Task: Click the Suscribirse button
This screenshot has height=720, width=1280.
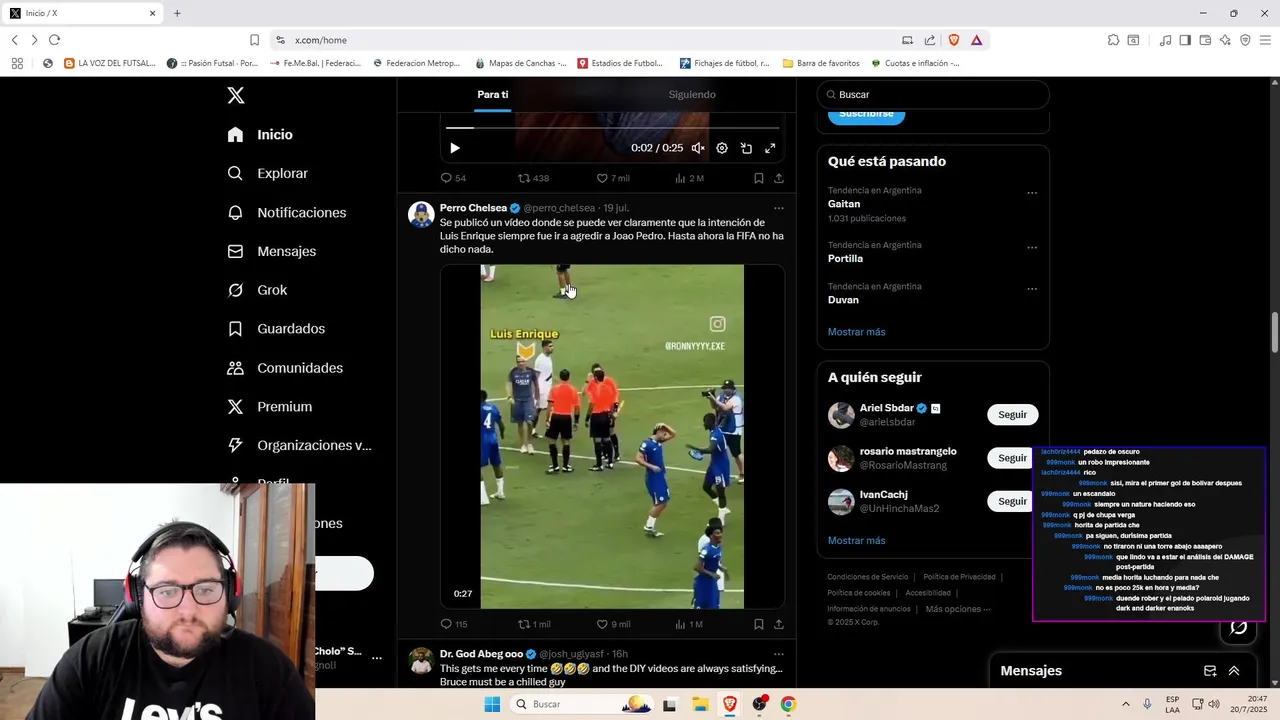Action: (866, 114)
